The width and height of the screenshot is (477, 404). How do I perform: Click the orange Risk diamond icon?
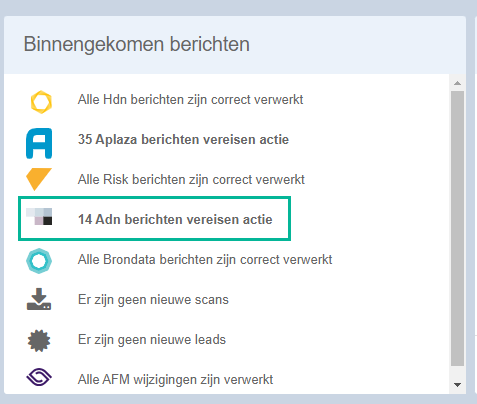pos(39,179)
